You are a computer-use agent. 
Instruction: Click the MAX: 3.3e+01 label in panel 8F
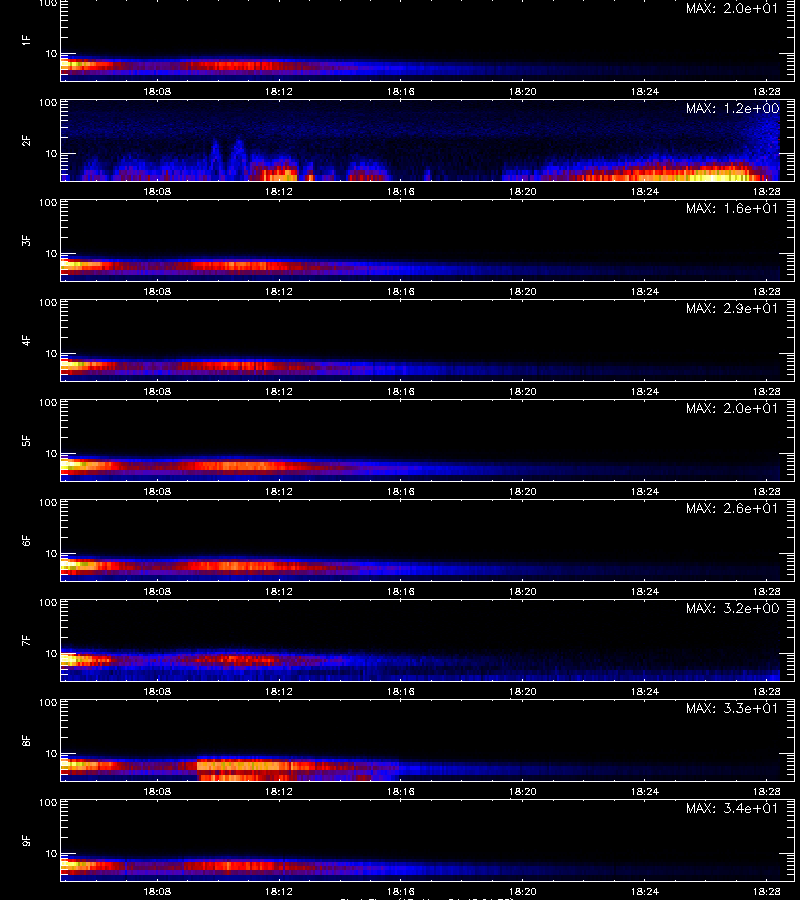tap(732, 708)
